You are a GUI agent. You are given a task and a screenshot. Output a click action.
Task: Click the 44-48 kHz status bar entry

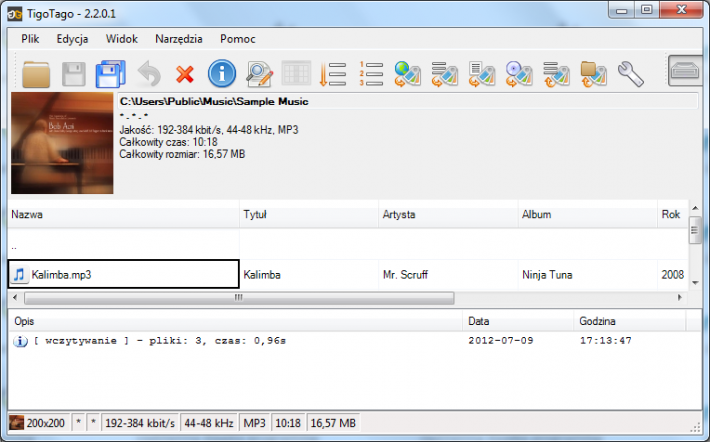point(209,423)
